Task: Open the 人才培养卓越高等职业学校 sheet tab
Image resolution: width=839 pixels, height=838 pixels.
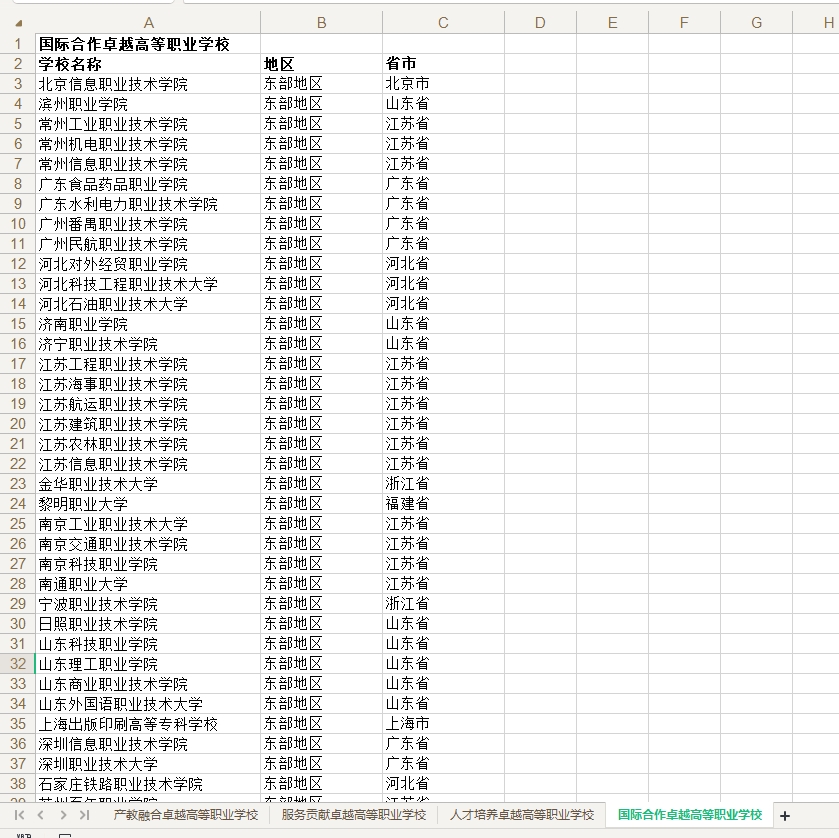Action: coord(522,815)
